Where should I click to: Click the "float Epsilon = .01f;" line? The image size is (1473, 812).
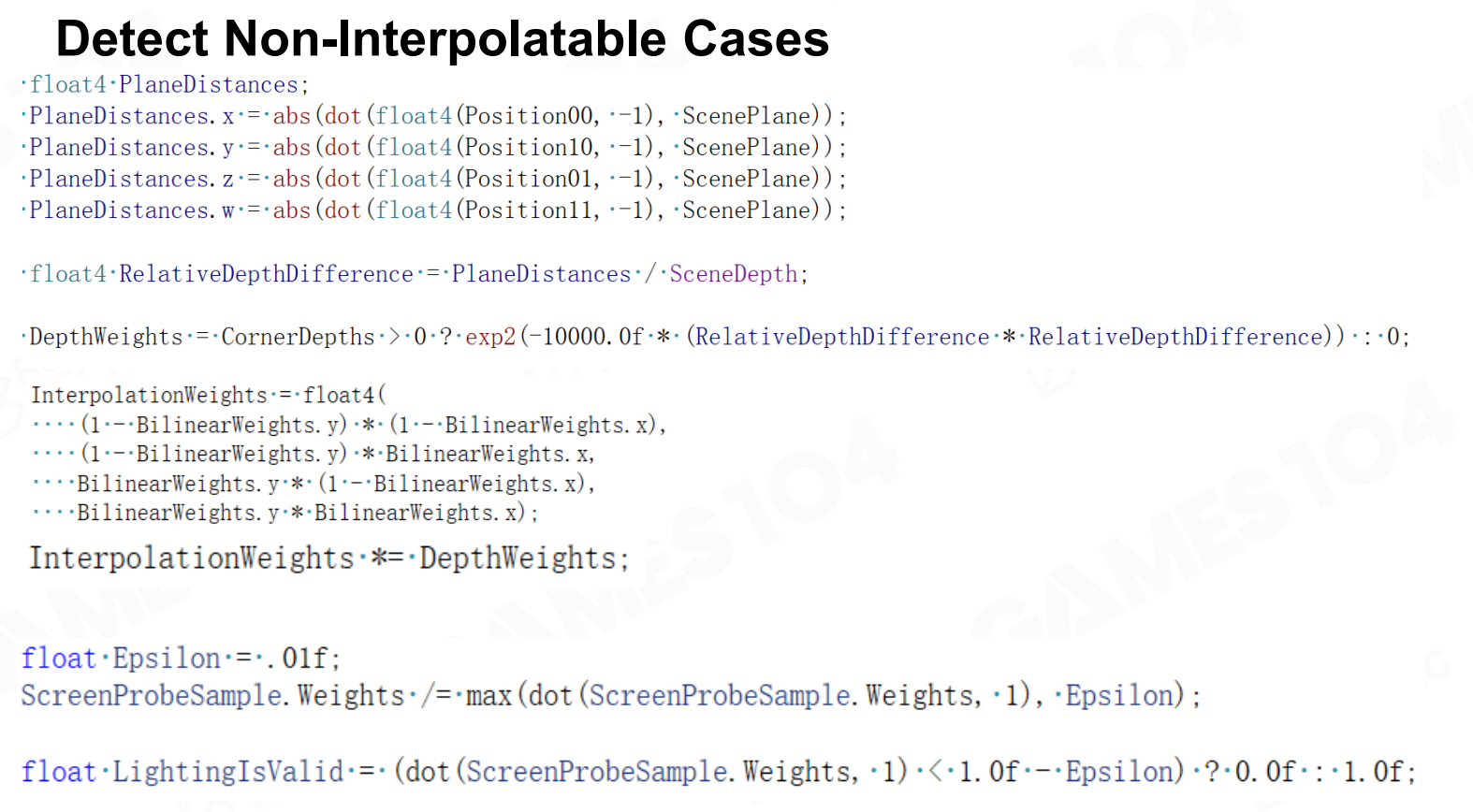181,659
